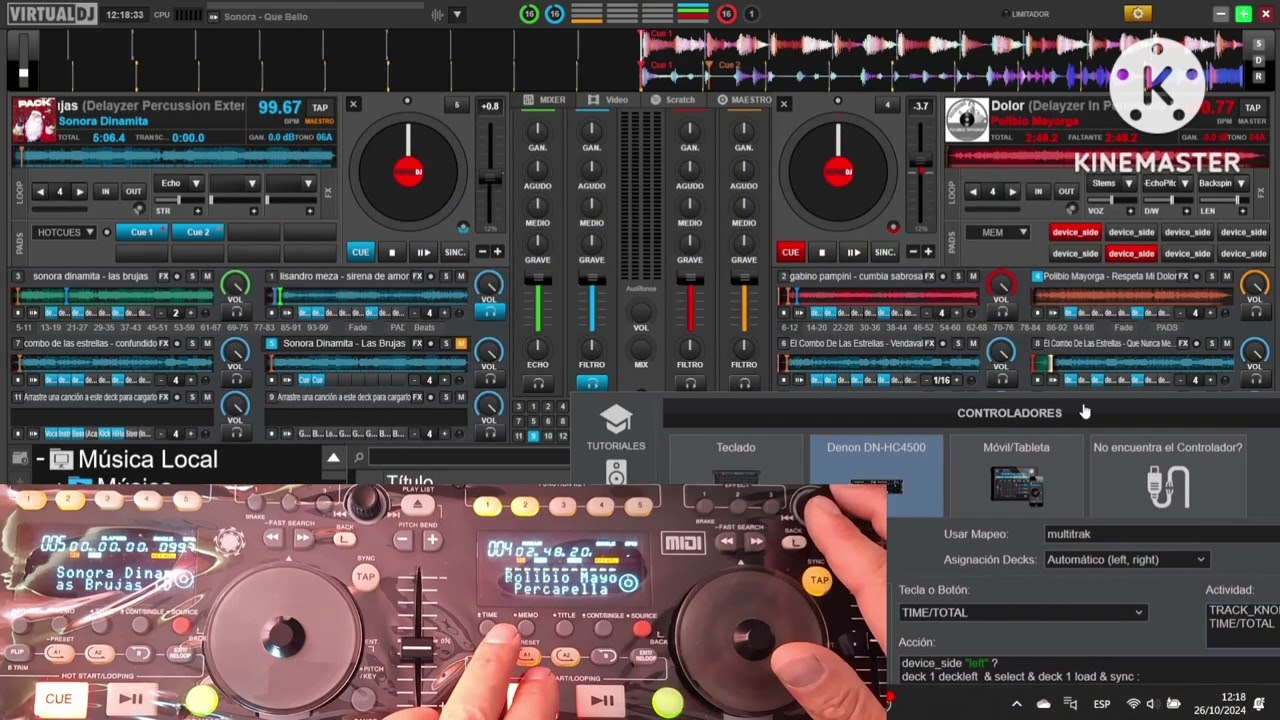The height and width of the screenshot is (720, 1280).
Task: Adjust green mixer channel fader
Action: (538, 279)
